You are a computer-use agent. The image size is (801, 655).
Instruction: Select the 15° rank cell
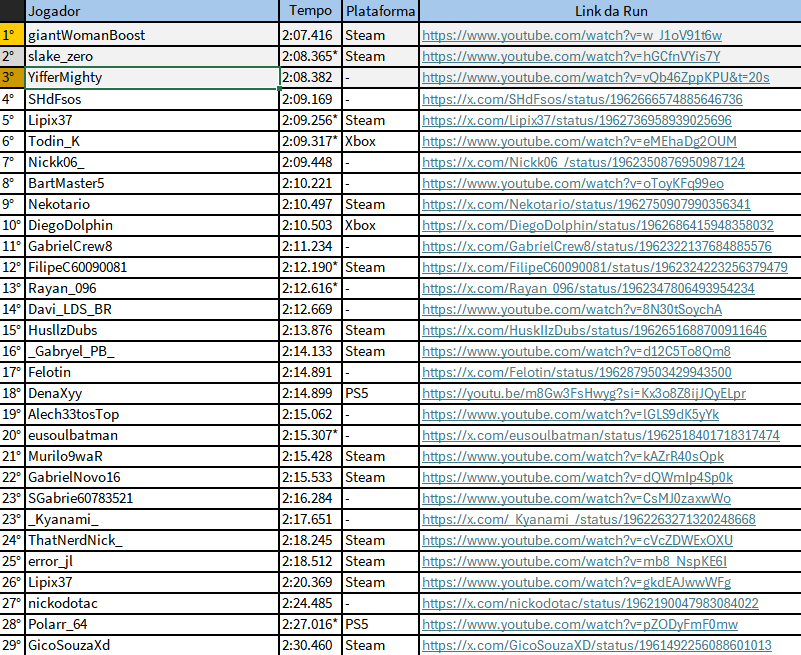pos(12,330)
